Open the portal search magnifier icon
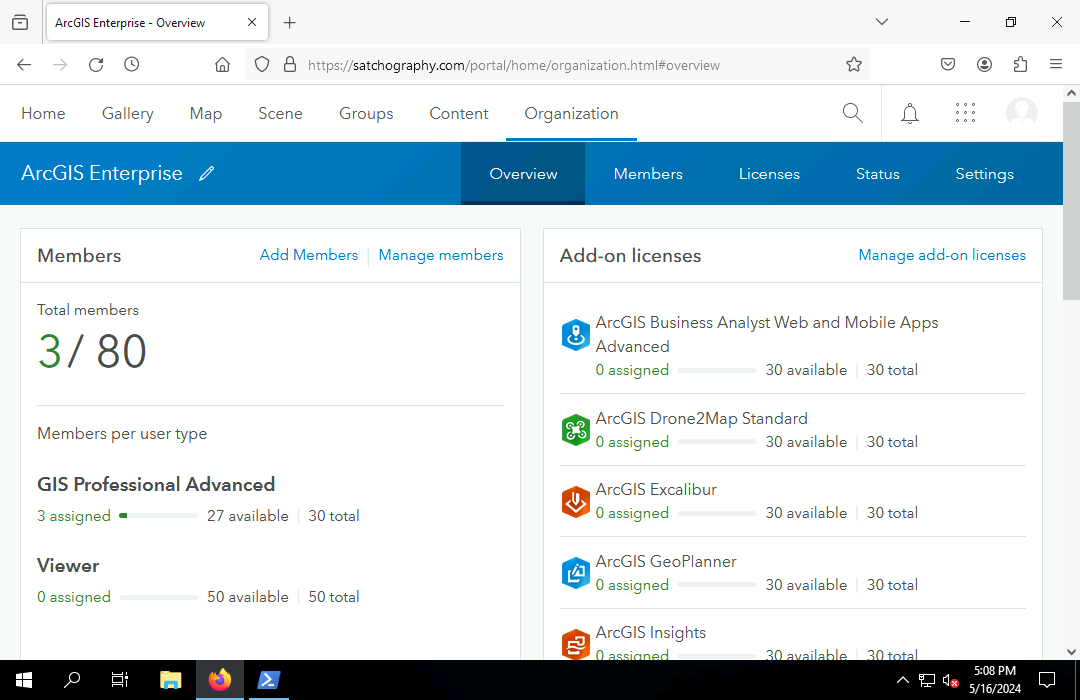 pos(852,113)
